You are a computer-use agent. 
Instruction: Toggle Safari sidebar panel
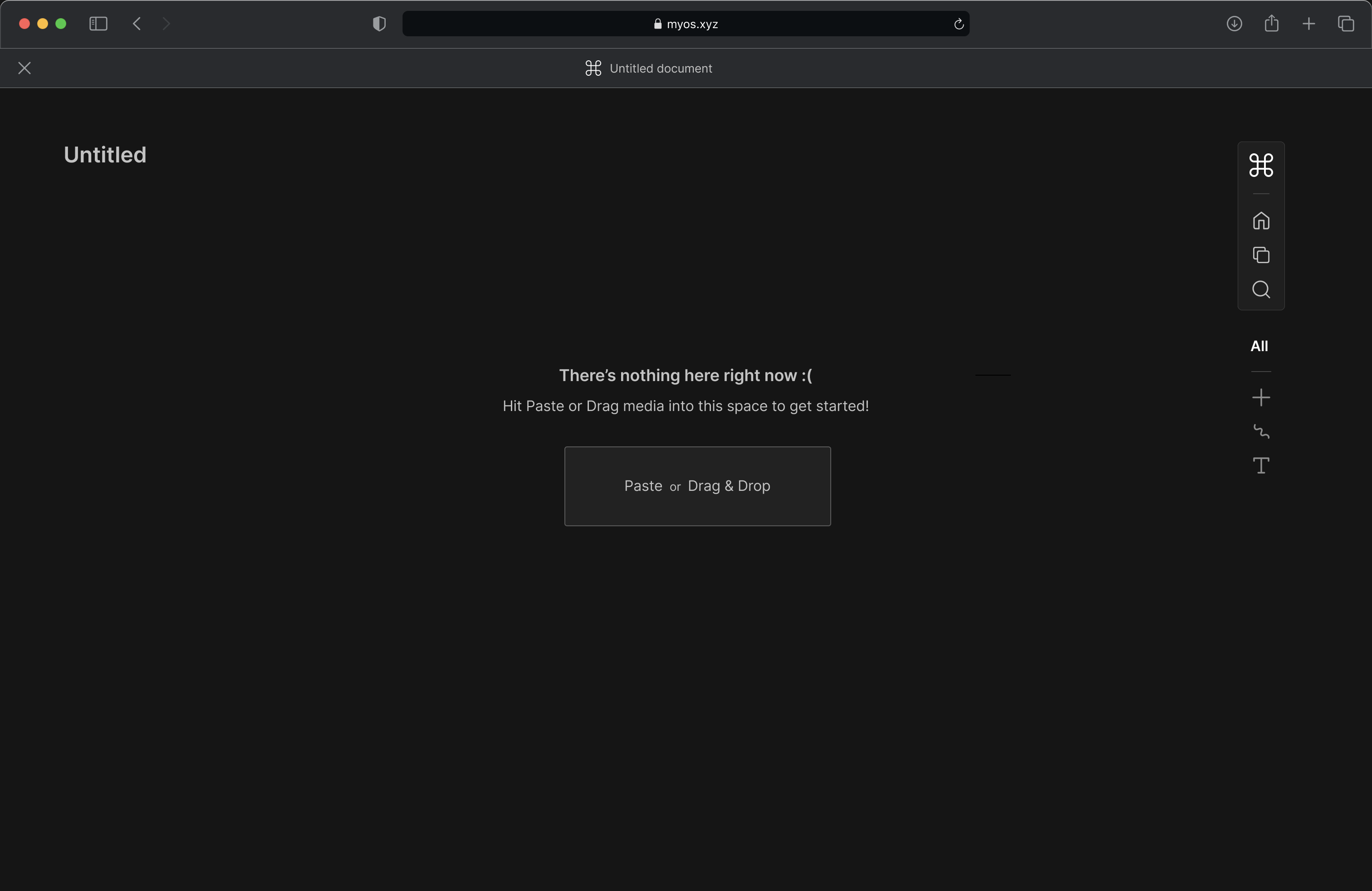click(98, 24)
